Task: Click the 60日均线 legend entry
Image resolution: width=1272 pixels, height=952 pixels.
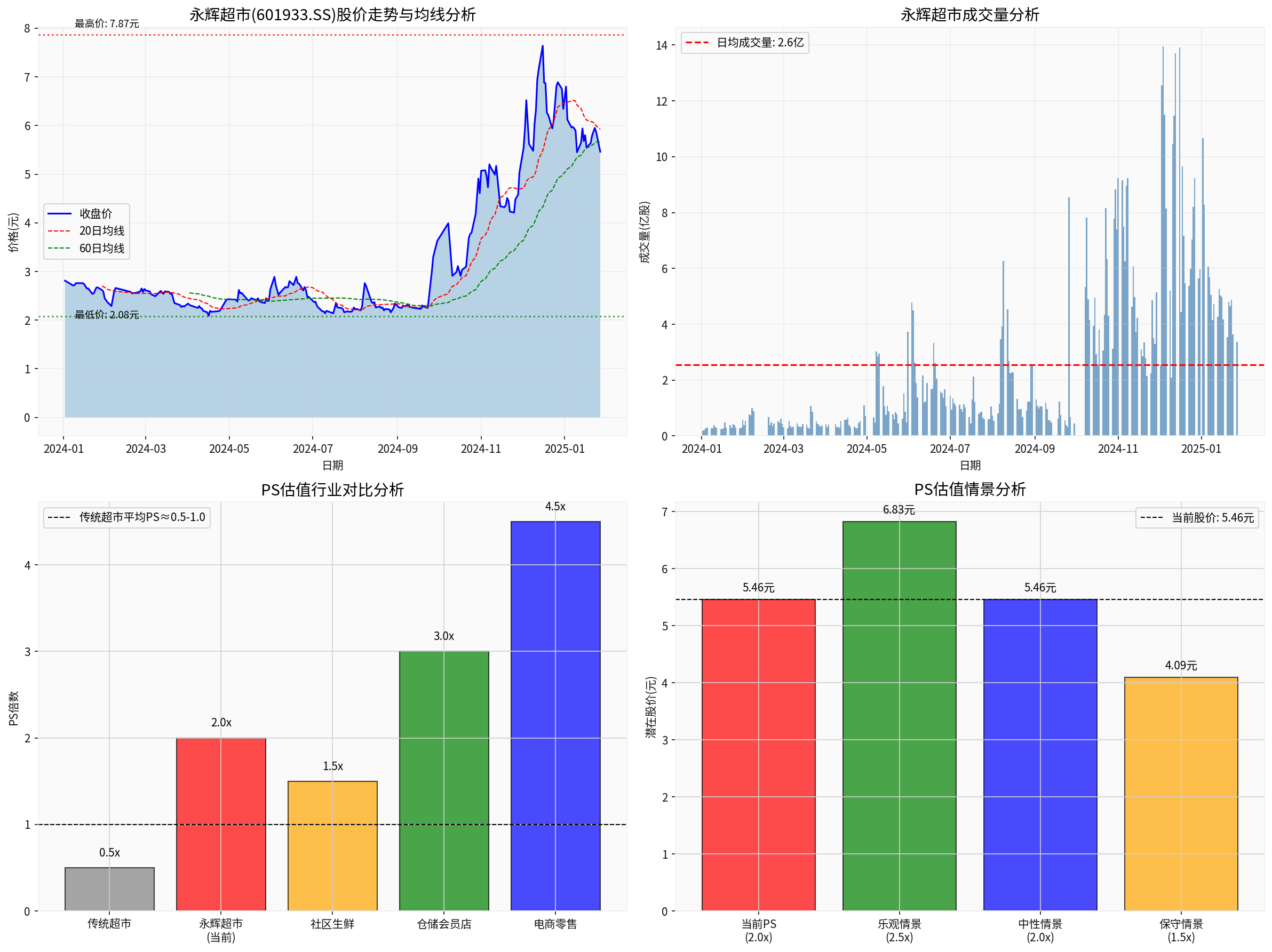Action: click(x=101, y=249)
